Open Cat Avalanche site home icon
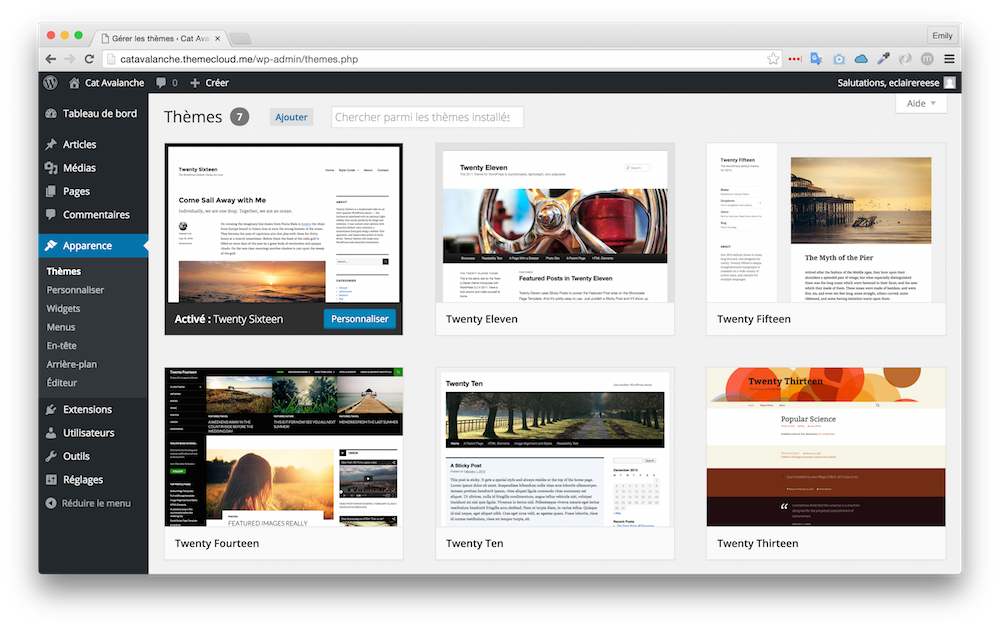The height and width of the screenshot is (629, 1000). pyautogui.click(x=74, y=83)
